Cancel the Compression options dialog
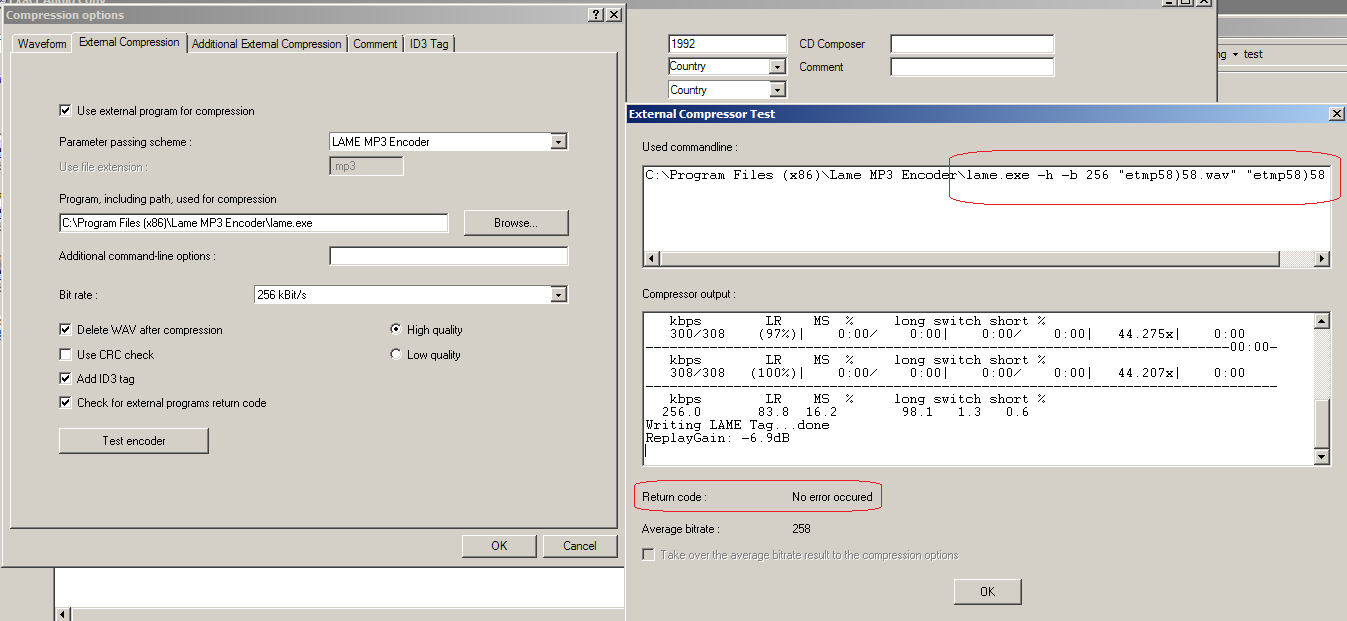 click(580, 545)
